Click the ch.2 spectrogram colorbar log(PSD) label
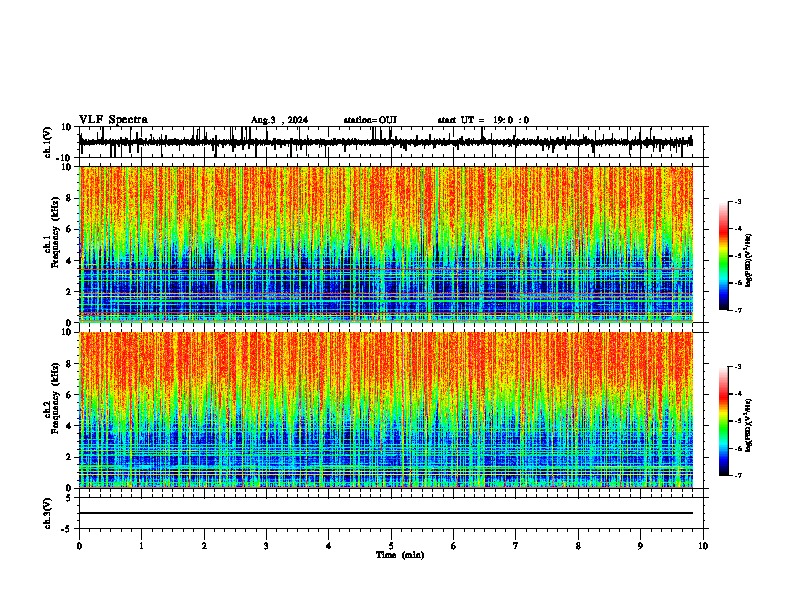This screenshot has width=792, height=612. click(748, 425)
